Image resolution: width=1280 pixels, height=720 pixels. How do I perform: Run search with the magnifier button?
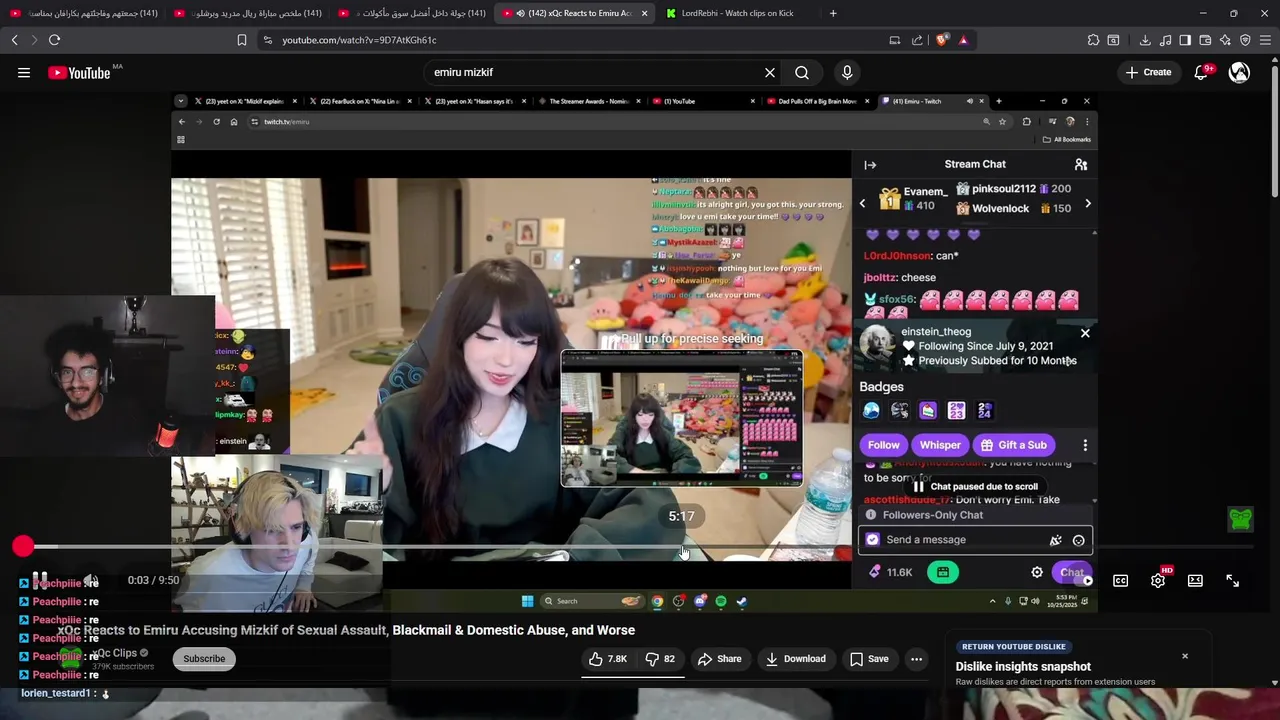pyautogui.click(x=802, y=72)
